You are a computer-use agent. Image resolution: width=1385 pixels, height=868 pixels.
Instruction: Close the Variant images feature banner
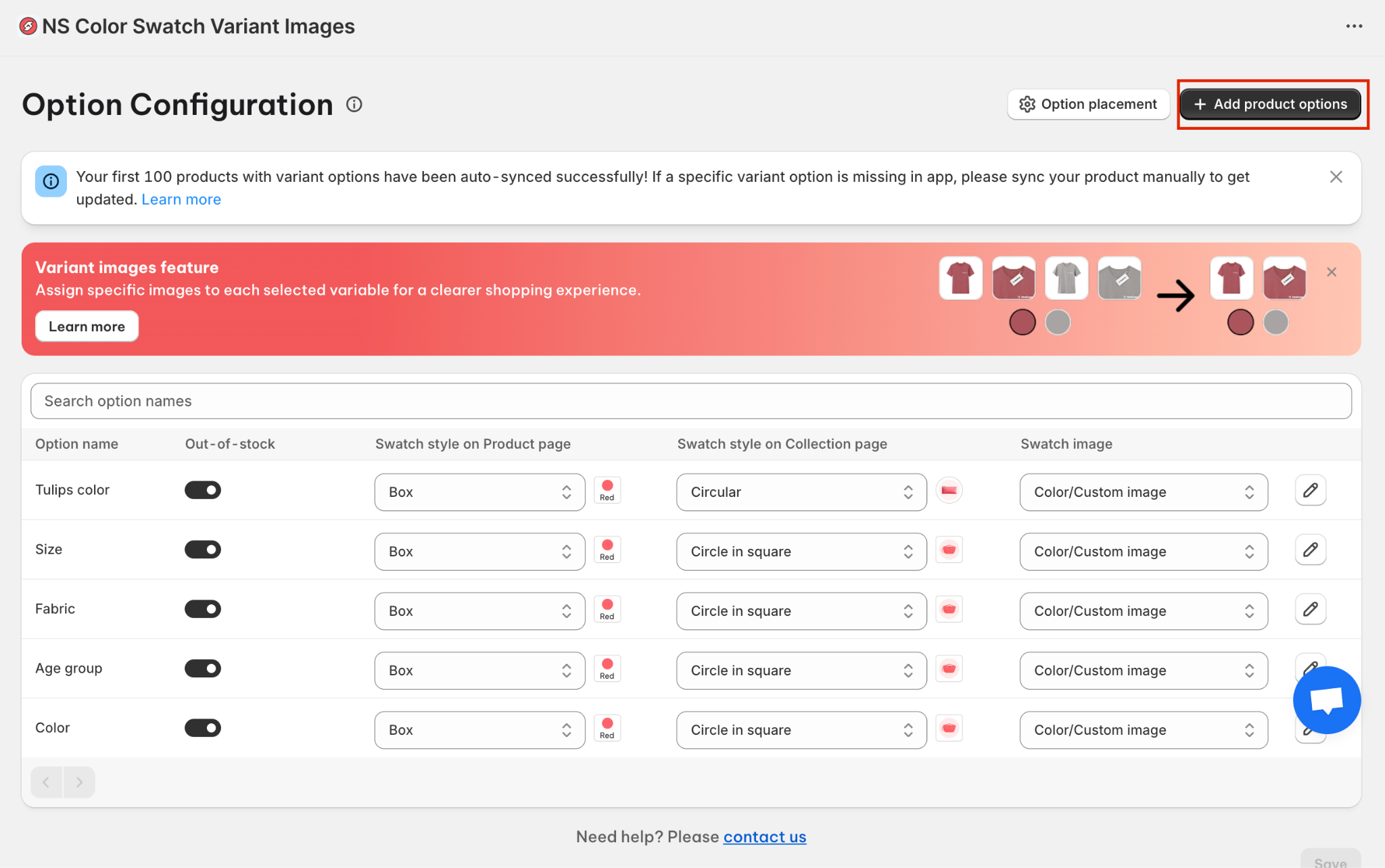coord(1332,272)
